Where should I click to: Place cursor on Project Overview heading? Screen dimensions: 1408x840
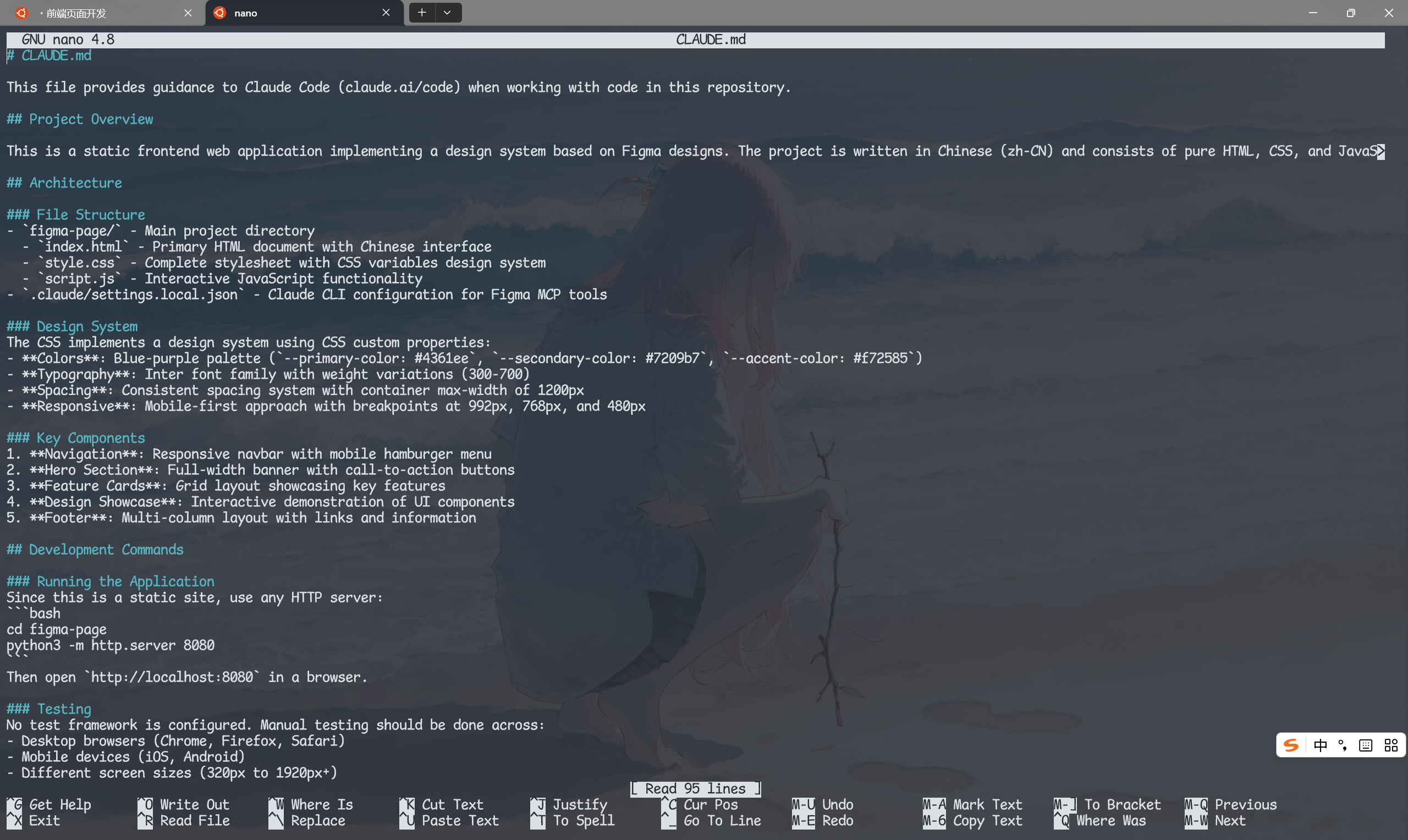point(91,119)
